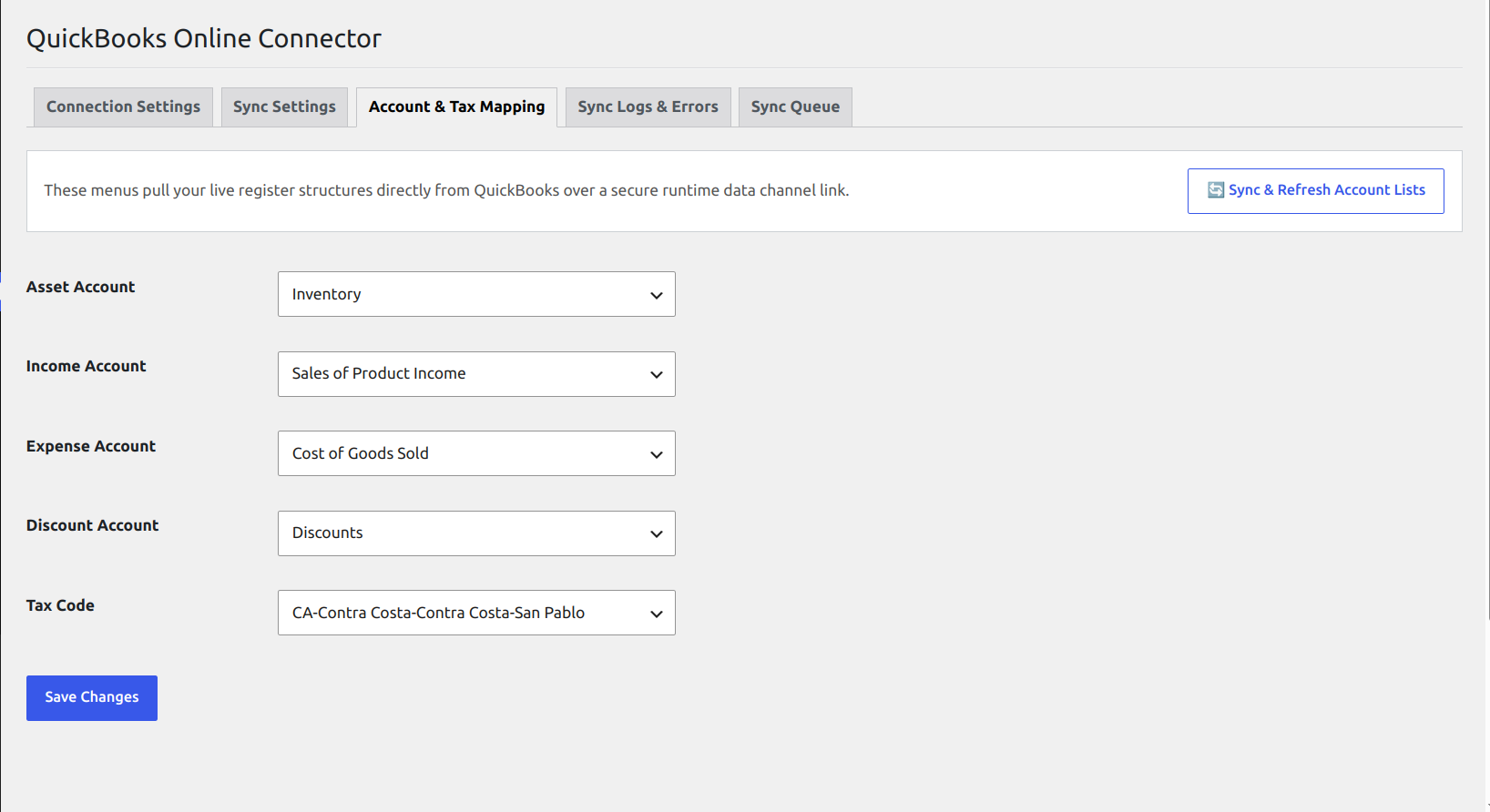Click the Tax Code label
This screenshot has height=812, width=1490.
60,605
